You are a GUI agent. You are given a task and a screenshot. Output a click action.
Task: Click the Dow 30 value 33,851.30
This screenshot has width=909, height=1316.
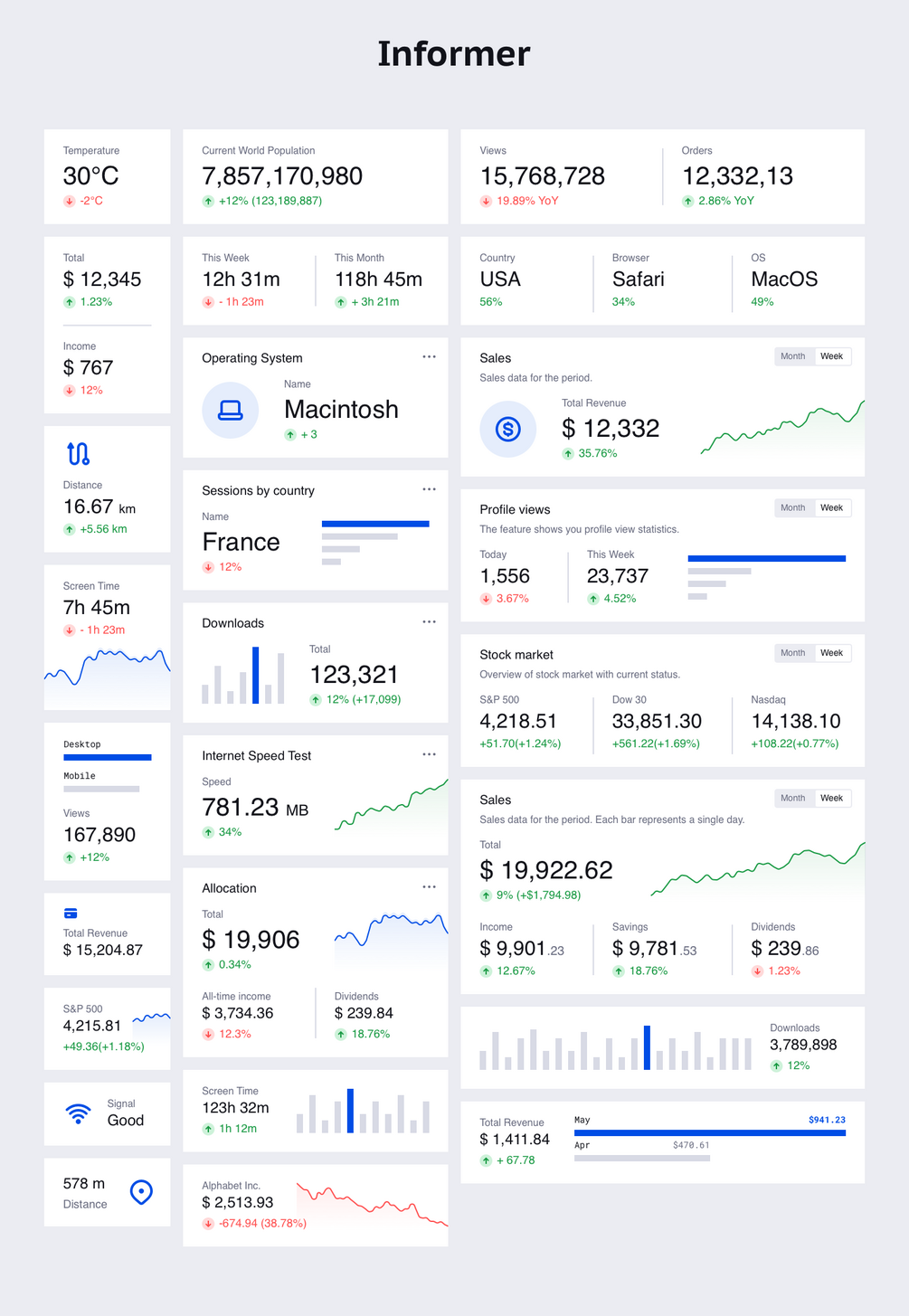click(658, 722)
